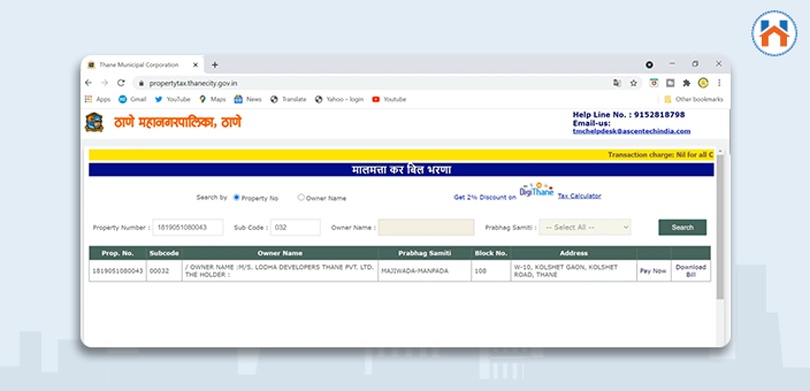The image size is (810, 391).
Task: Click the address bar URL
Action: pyautogui.click(x=194, y=83)
